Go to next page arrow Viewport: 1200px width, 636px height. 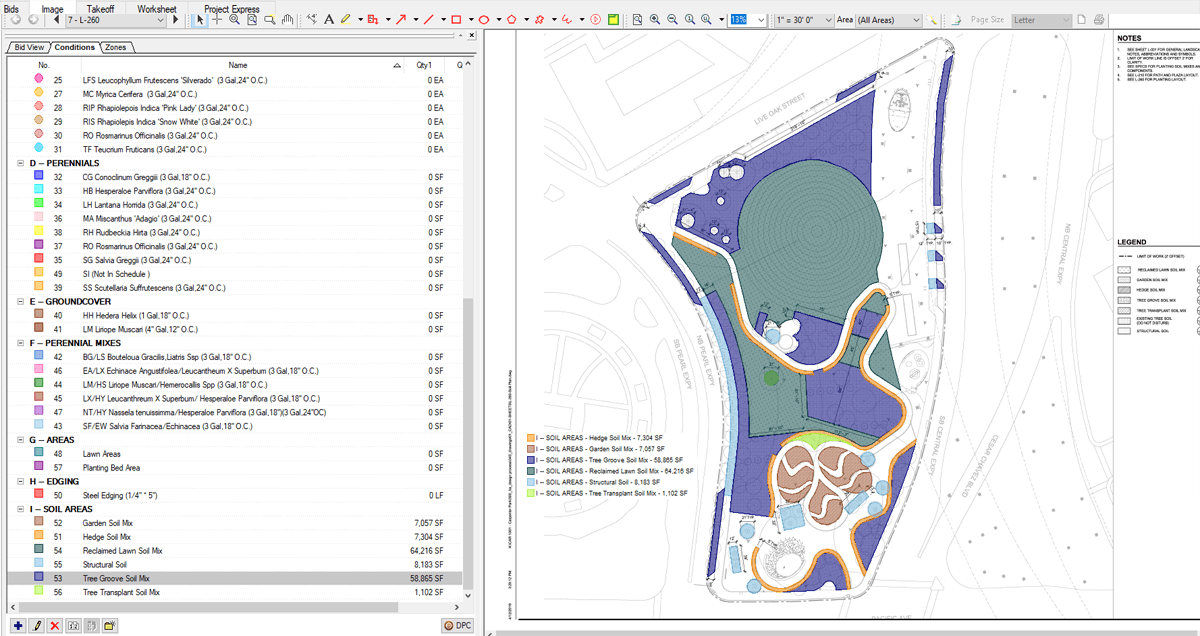point(176,20)
